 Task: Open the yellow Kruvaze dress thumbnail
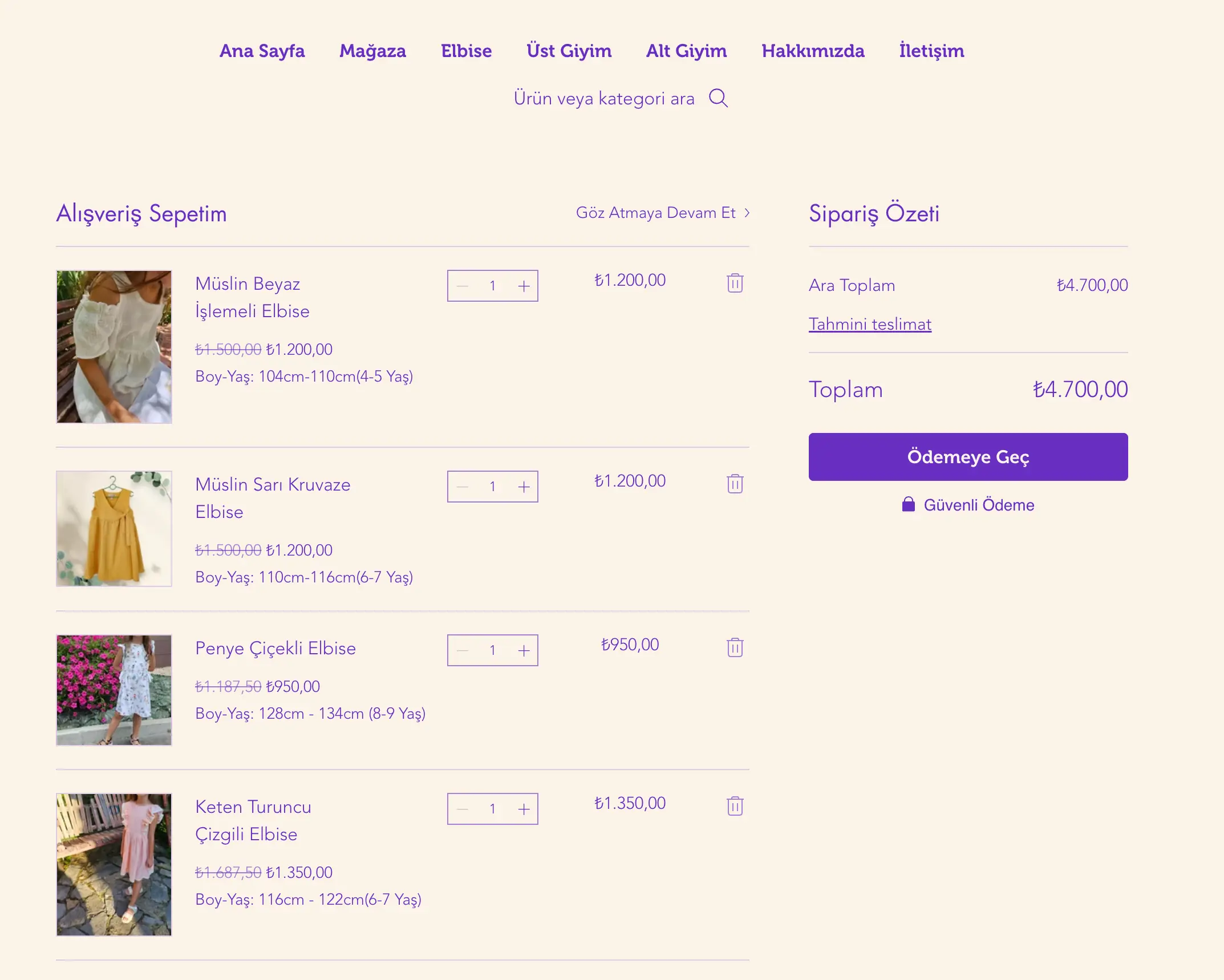(x=114, y=529)
